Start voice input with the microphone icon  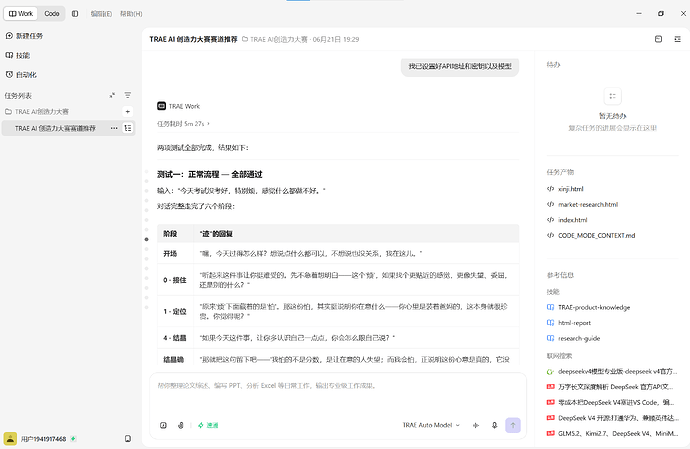pyautogui.click(x=495, y=425)
